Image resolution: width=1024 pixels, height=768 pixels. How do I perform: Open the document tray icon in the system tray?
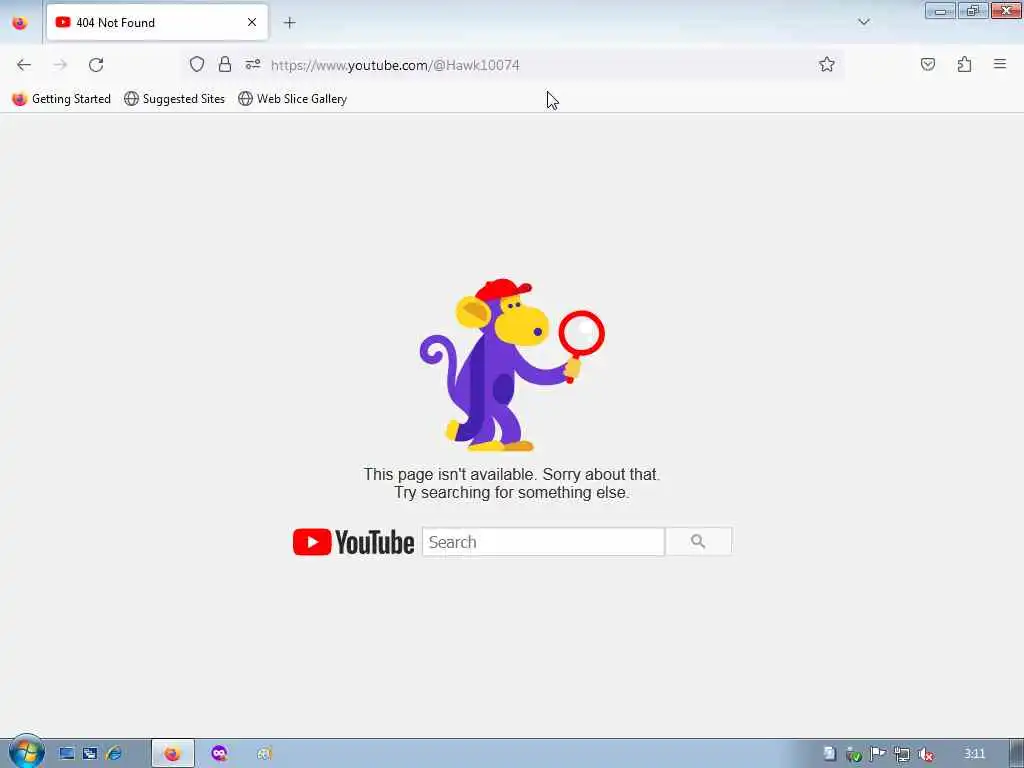tap(830, 754)
